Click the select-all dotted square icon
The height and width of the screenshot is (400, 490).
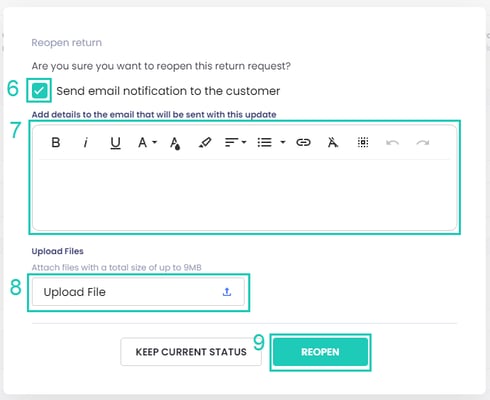coord(363,143)
